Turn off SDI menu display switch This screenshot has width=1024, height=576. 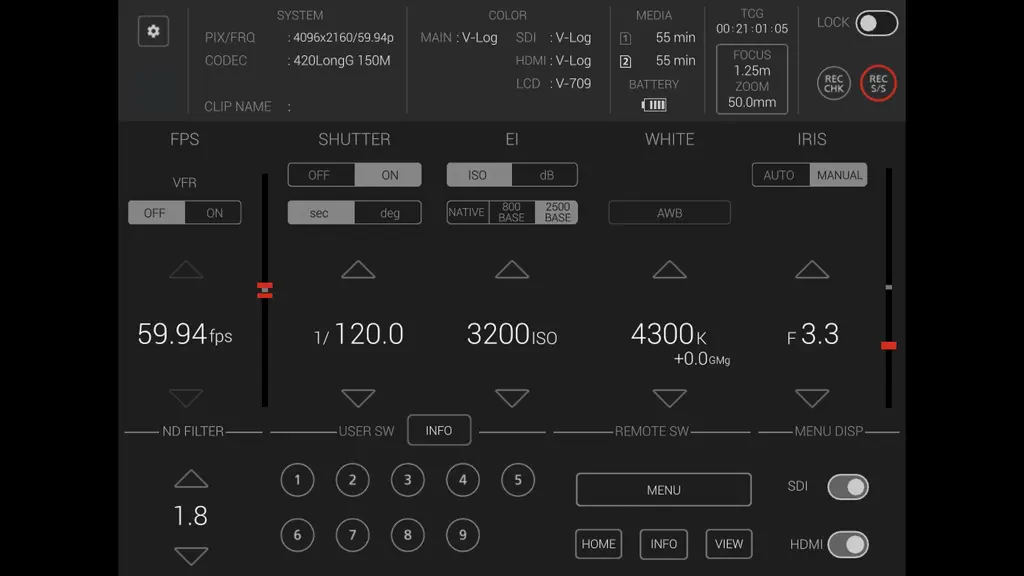point(848,487)
